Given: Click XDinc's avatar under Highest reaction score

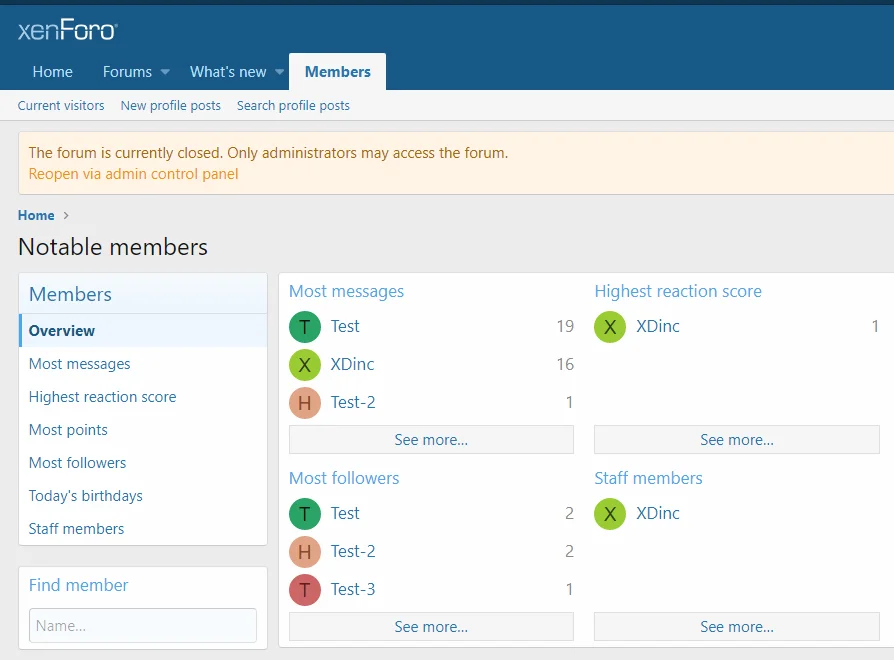Looking at the screenshot, I should coord(610,327).
